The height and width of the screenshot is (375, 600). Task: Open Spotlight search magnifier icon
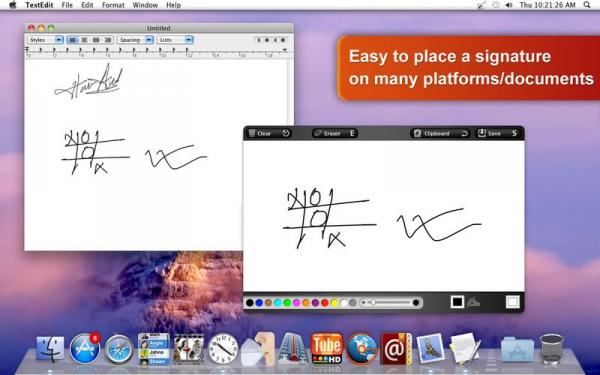click(587, 5)
